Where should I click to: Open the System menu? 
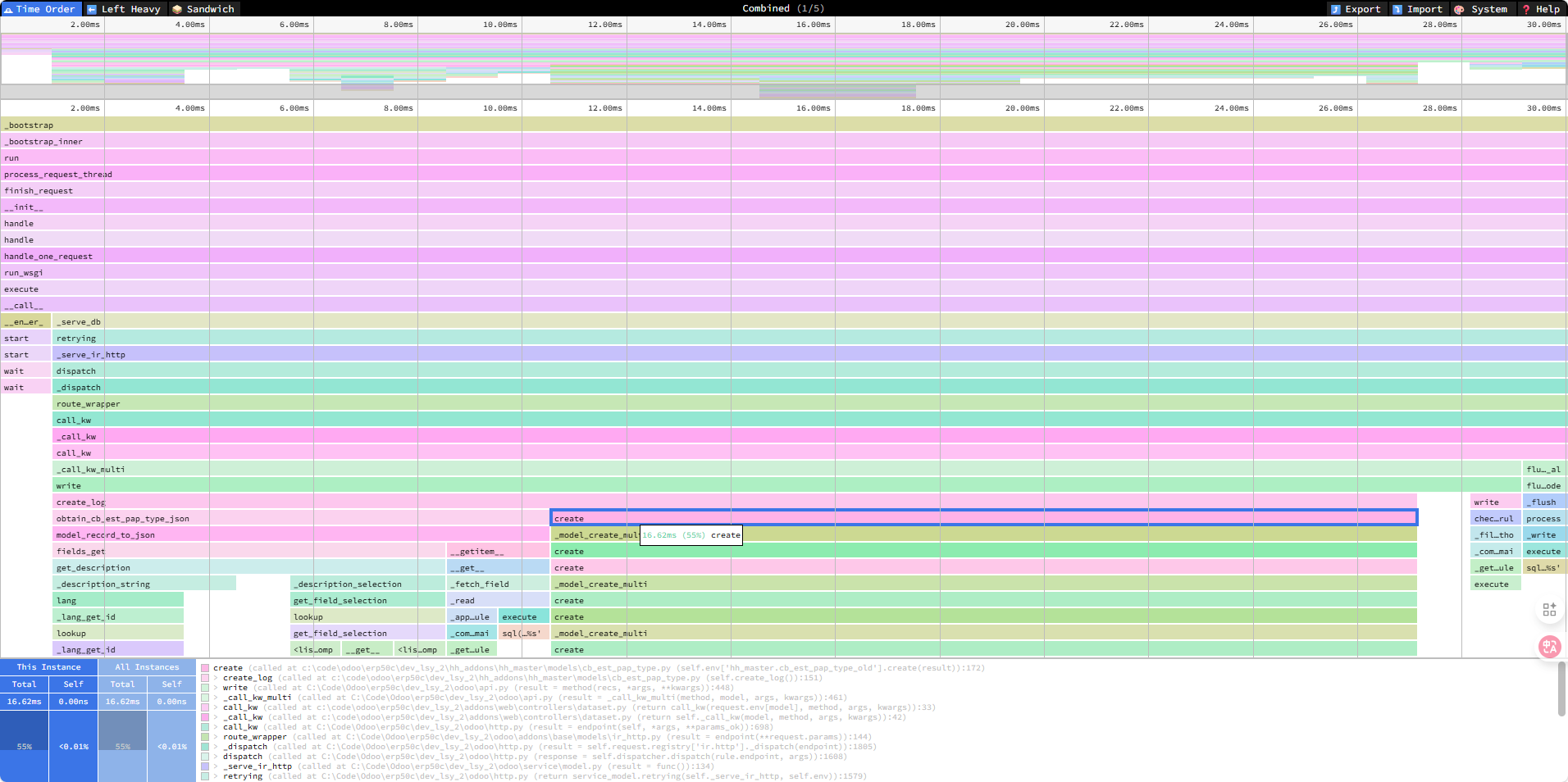(x=1484, y=9)
